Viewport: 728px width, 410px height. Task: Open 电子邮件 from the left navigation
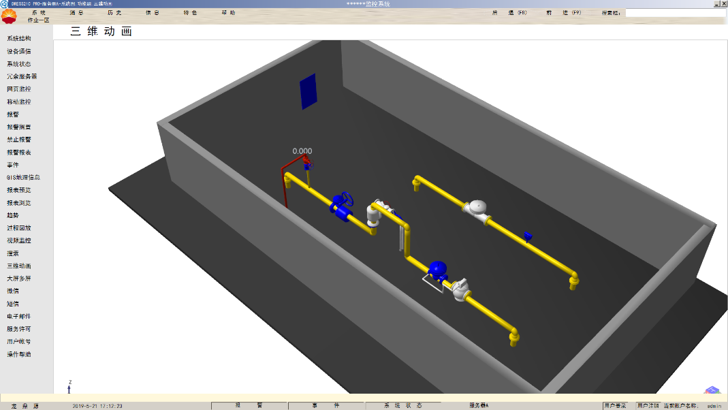(x=19, y=316)
